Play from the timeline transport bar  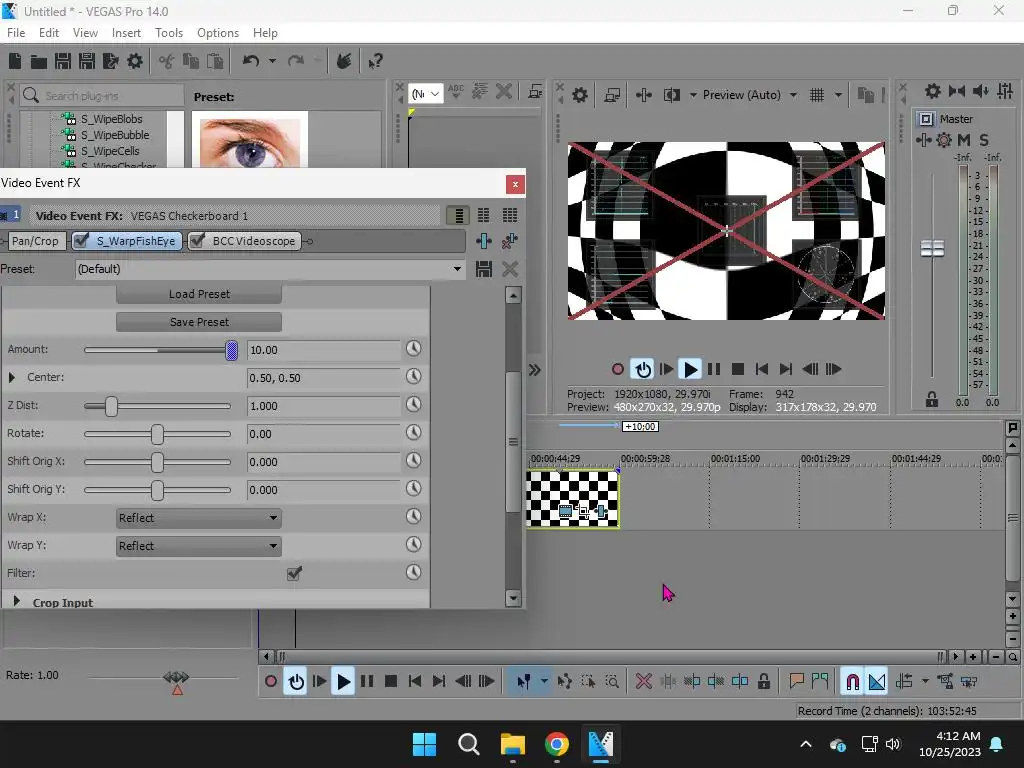343,682
